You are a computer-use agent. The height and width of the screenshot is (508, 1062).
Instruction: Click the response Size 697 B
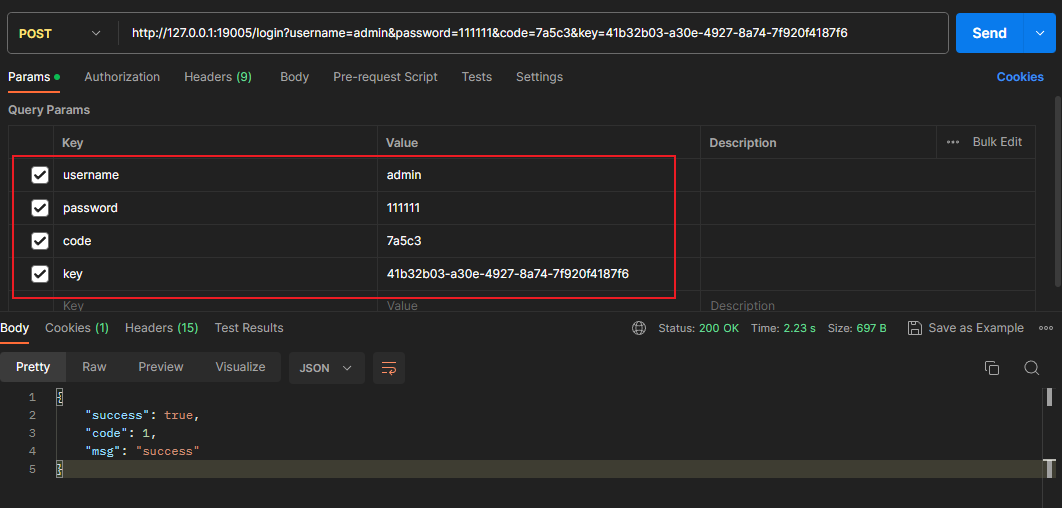857,329
